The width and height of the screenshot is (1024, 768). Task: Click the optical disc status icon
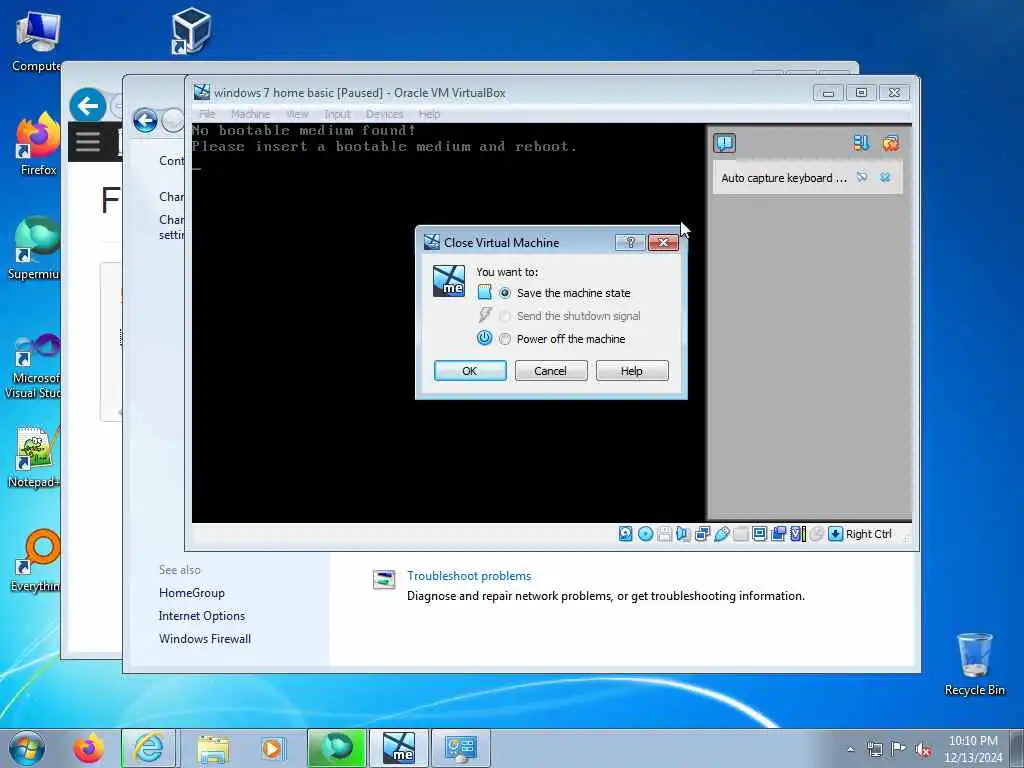click(645, 534)
